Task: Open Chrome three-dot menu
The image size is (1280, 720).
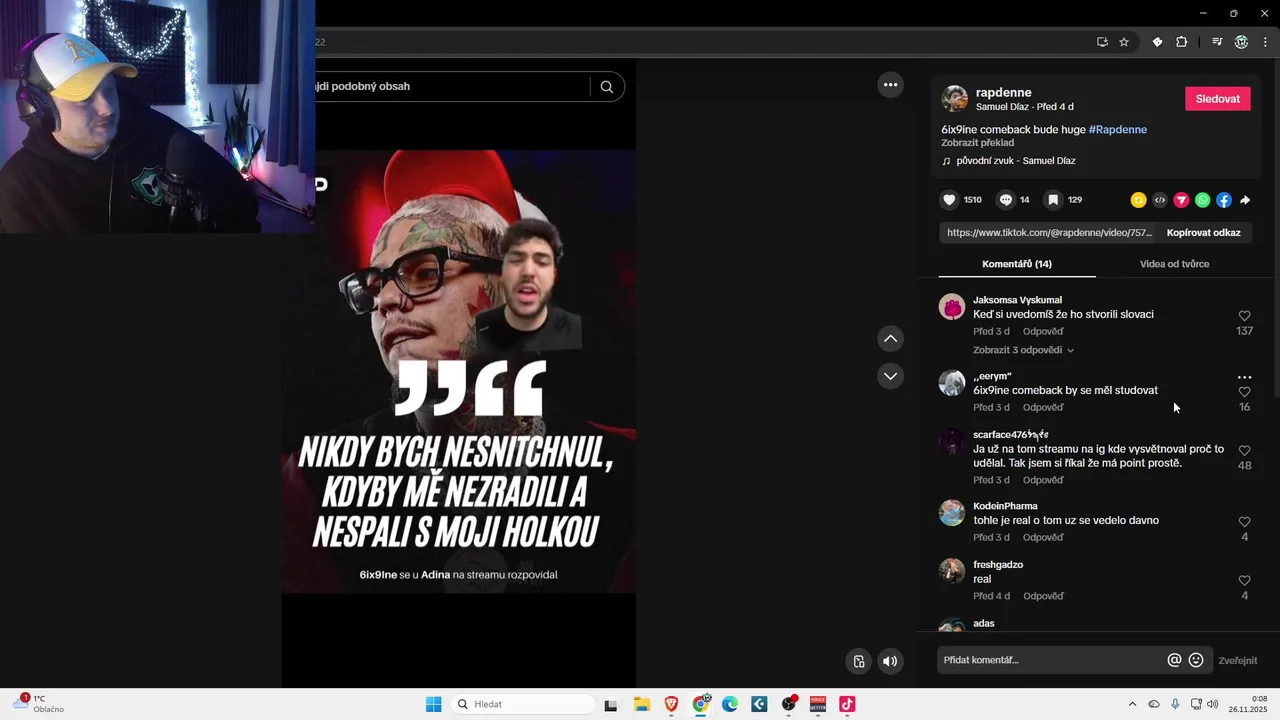Action: pyautogui.click(x=1265, y=42)
